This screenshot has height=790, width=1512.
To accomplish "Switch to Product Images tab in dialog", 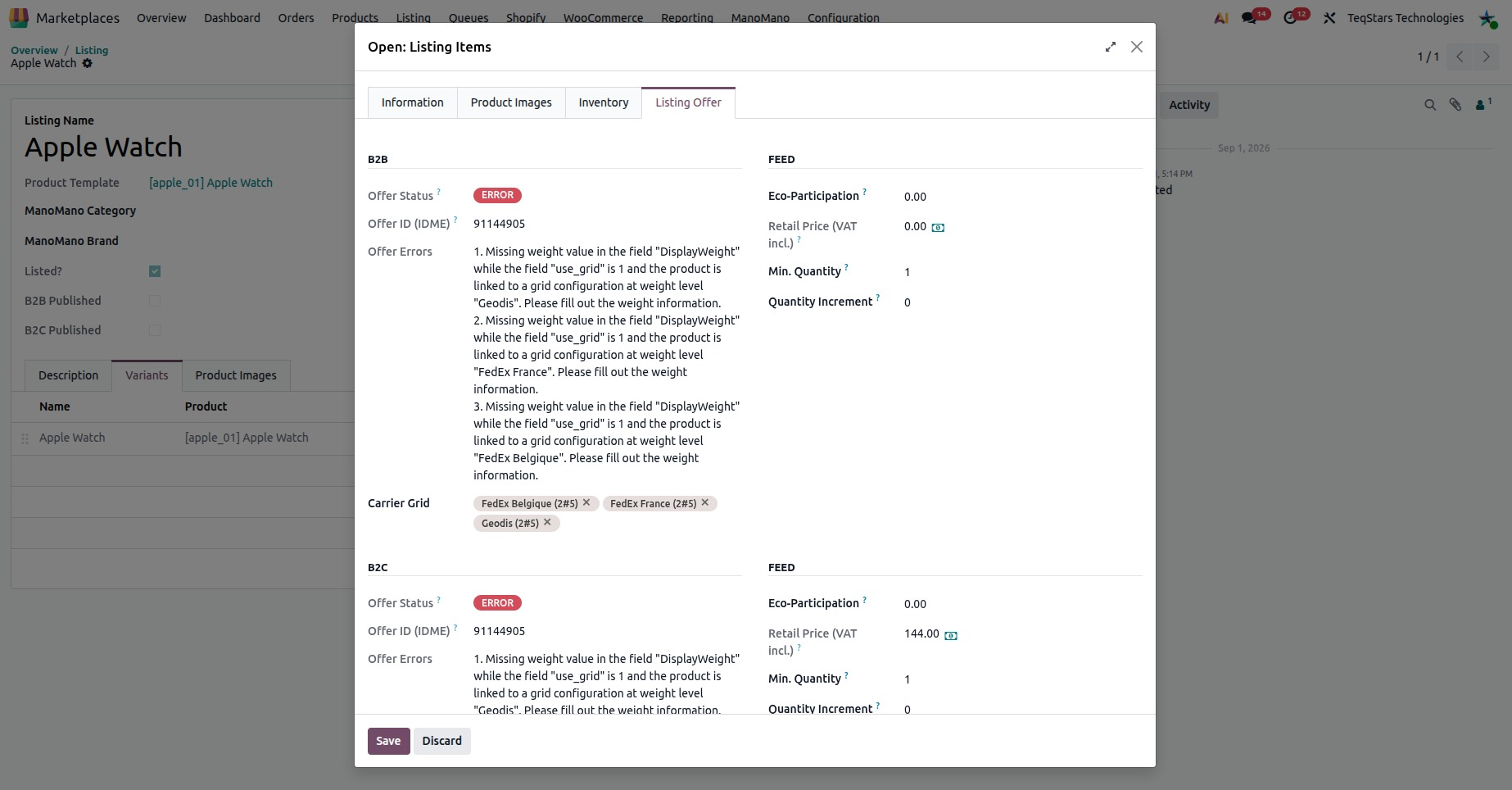I will click(511, 102).
